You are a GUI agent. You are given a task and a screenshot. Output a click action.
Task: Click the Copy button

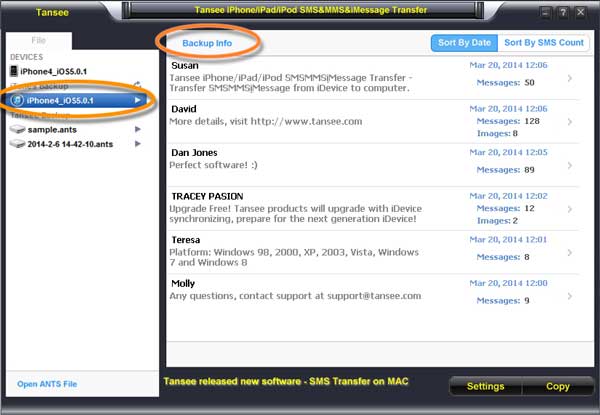[x=558, y=386]
